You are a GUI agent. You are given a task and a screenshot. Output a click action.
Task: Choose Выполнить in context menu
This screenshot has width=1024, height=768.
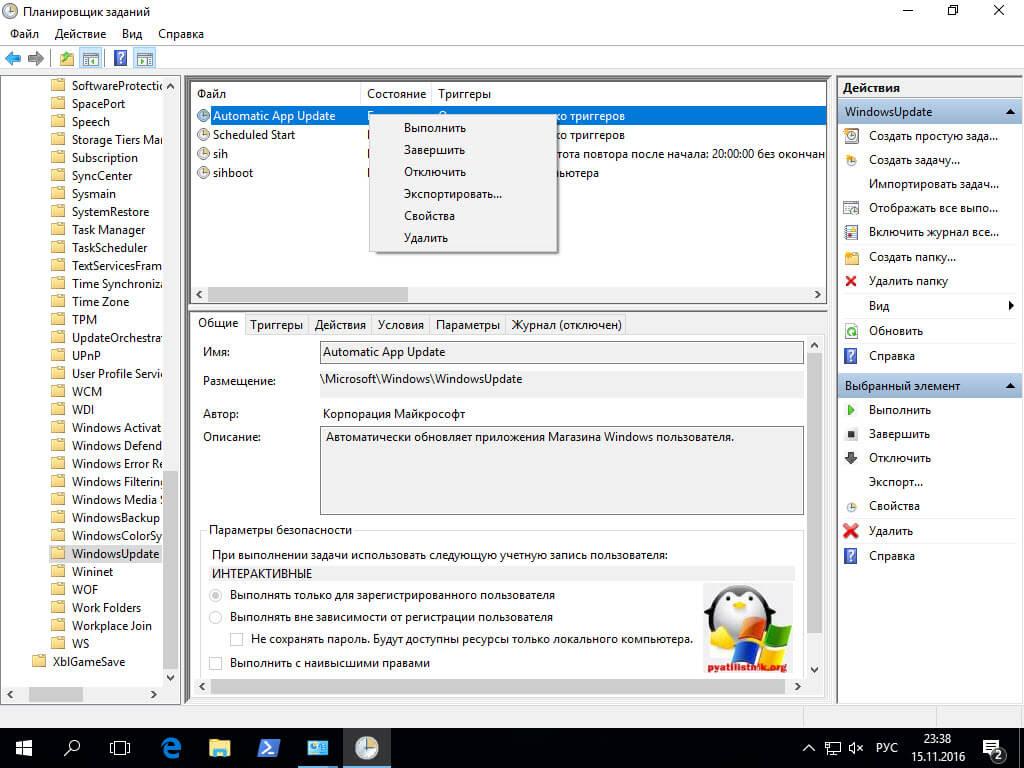pos(463,128)
